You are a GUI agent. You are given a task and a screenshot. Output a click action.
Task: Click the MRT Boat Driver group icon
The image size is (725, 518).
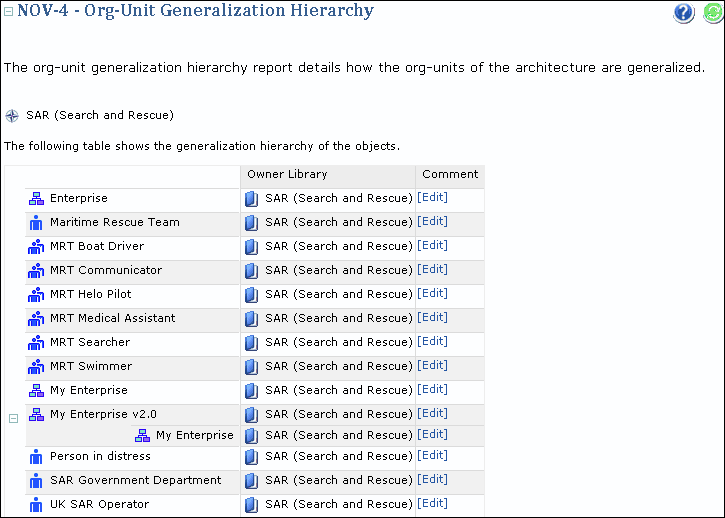click(x=36, y=247)
